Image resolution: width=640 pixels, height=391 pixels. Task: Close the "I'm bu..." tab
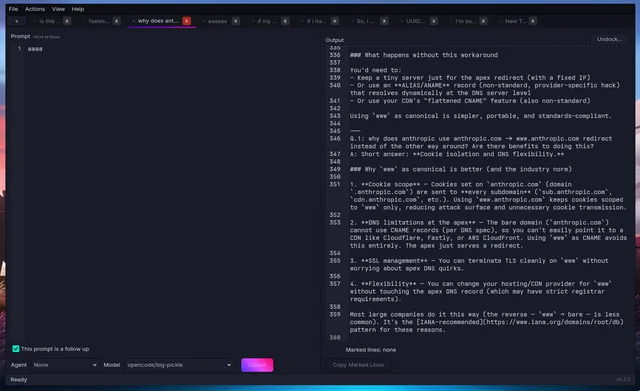483,21
